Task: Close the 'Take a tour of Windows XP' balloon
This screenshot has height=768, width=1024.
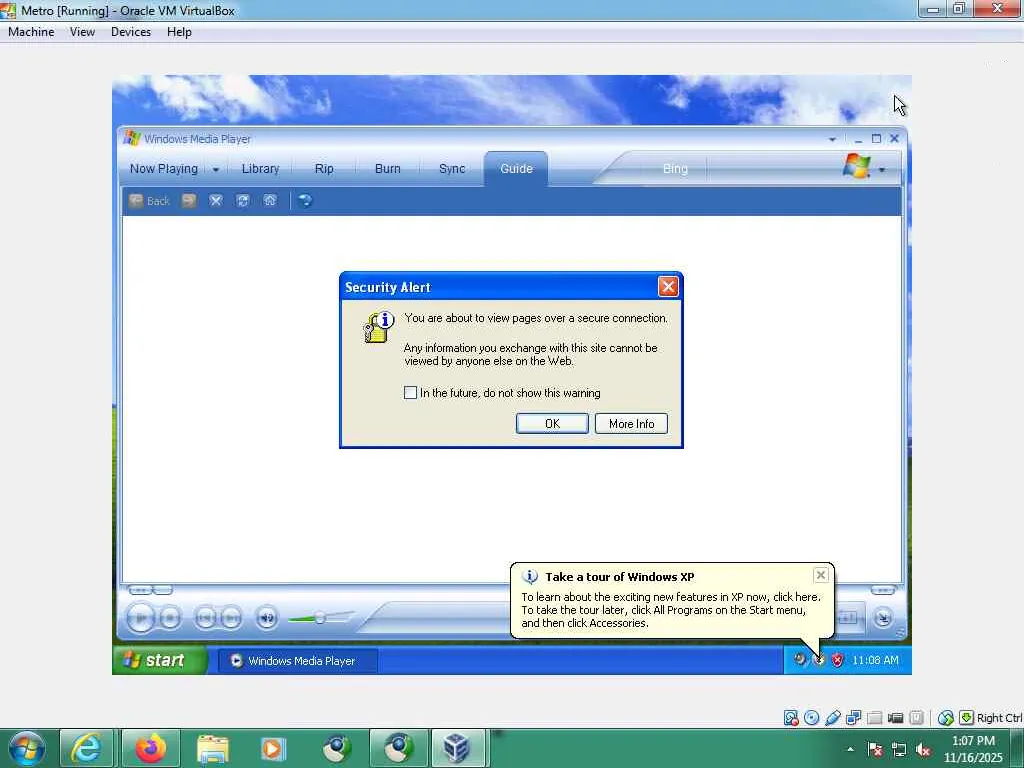Action: click(x=821, y=575)
